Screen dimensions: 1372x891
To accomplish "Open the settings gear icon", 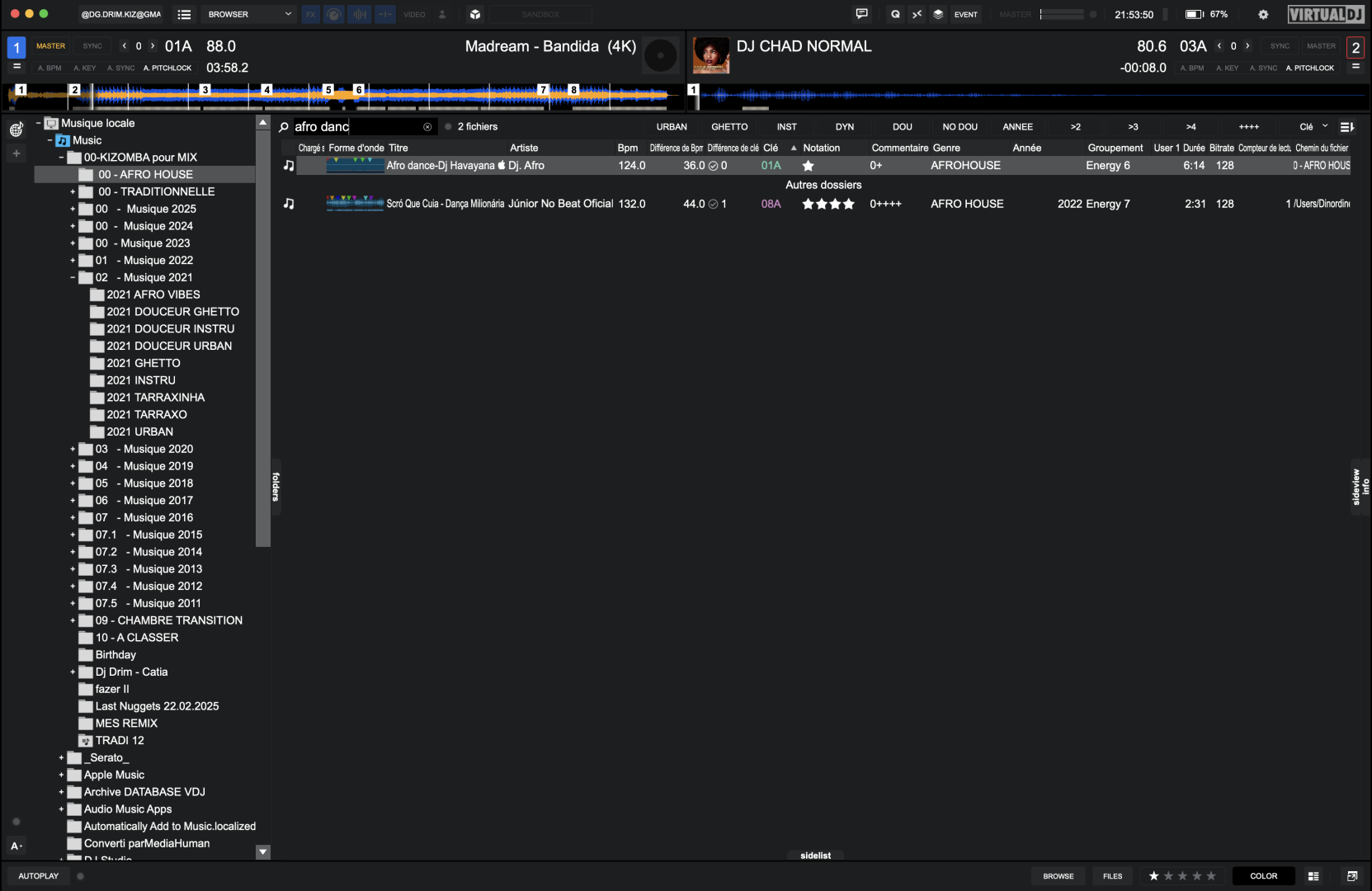I will click(1263, 14).
